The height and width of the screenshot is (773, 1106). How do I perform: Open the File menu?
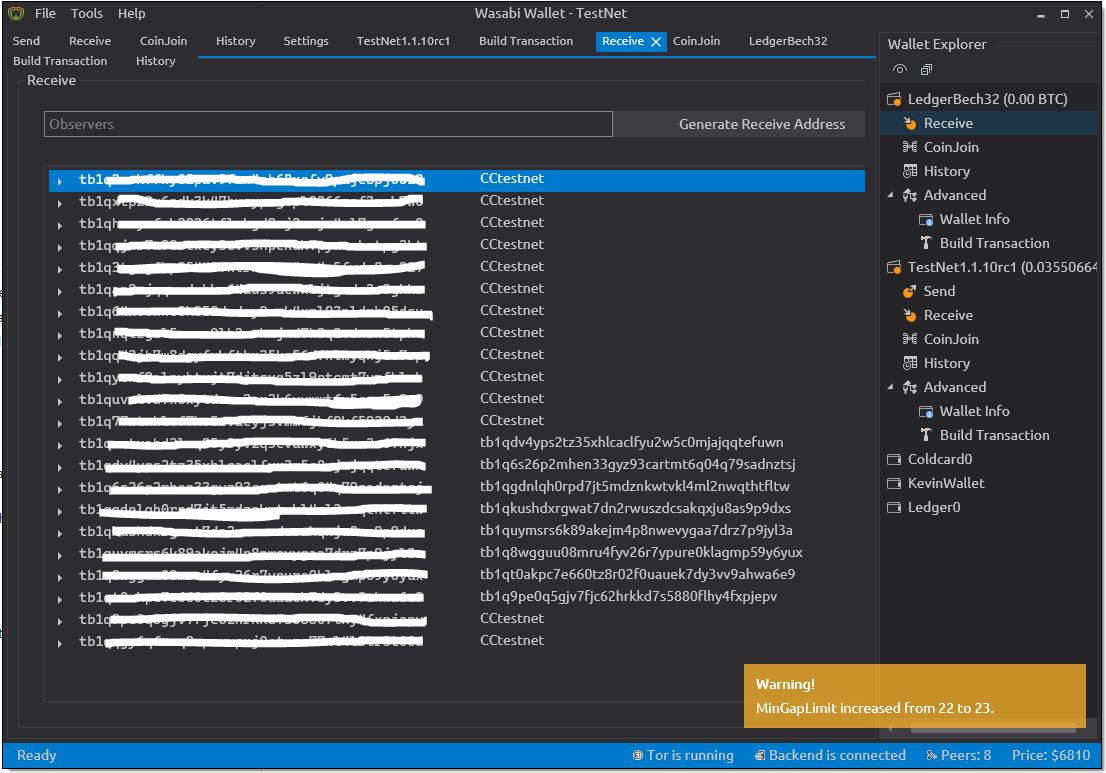[45, 13]
